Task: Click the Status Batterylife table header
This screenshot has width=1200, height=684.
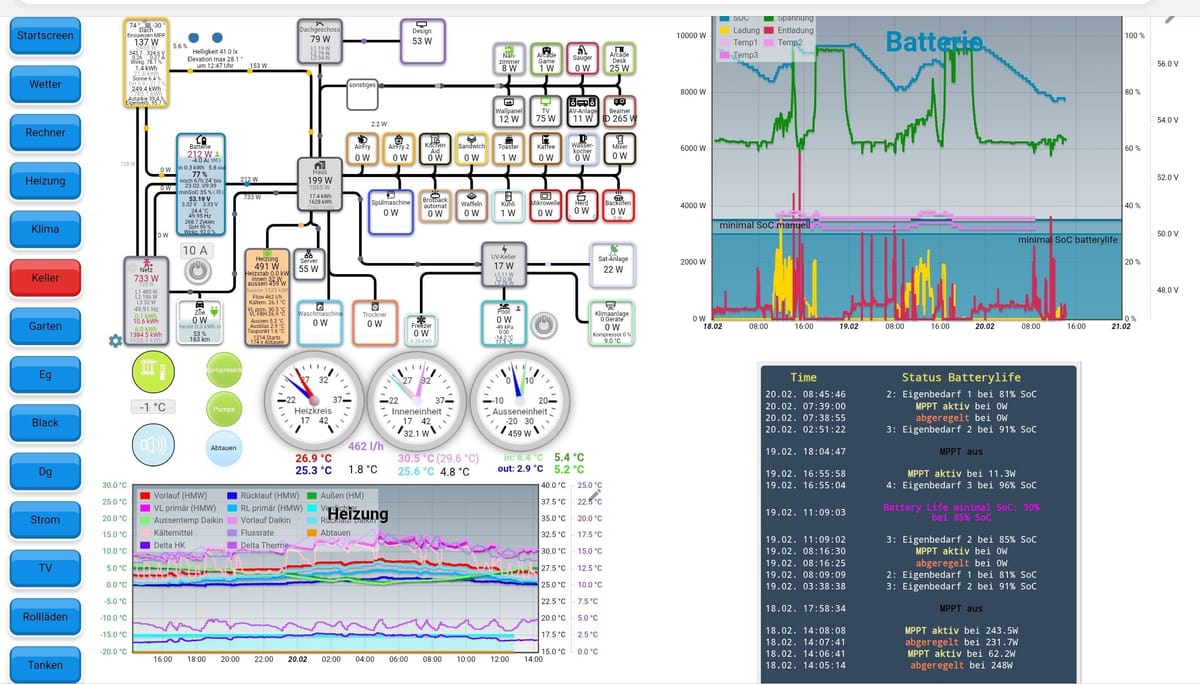Action: tap(961, 377)
